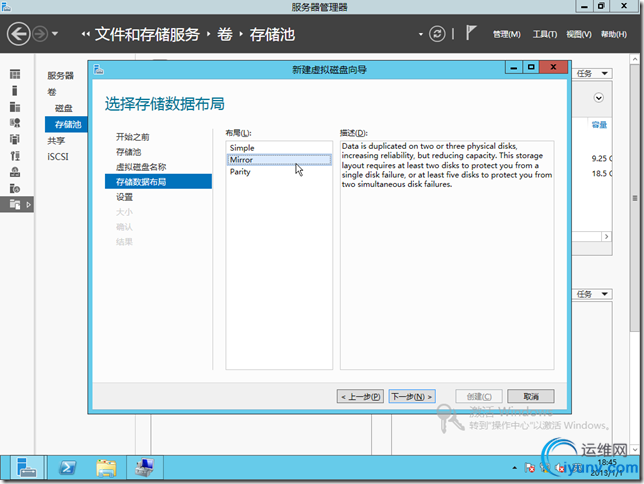Open the Local Server icon in left sidebar
Screen dimensions: 644x484
point(15,91)
